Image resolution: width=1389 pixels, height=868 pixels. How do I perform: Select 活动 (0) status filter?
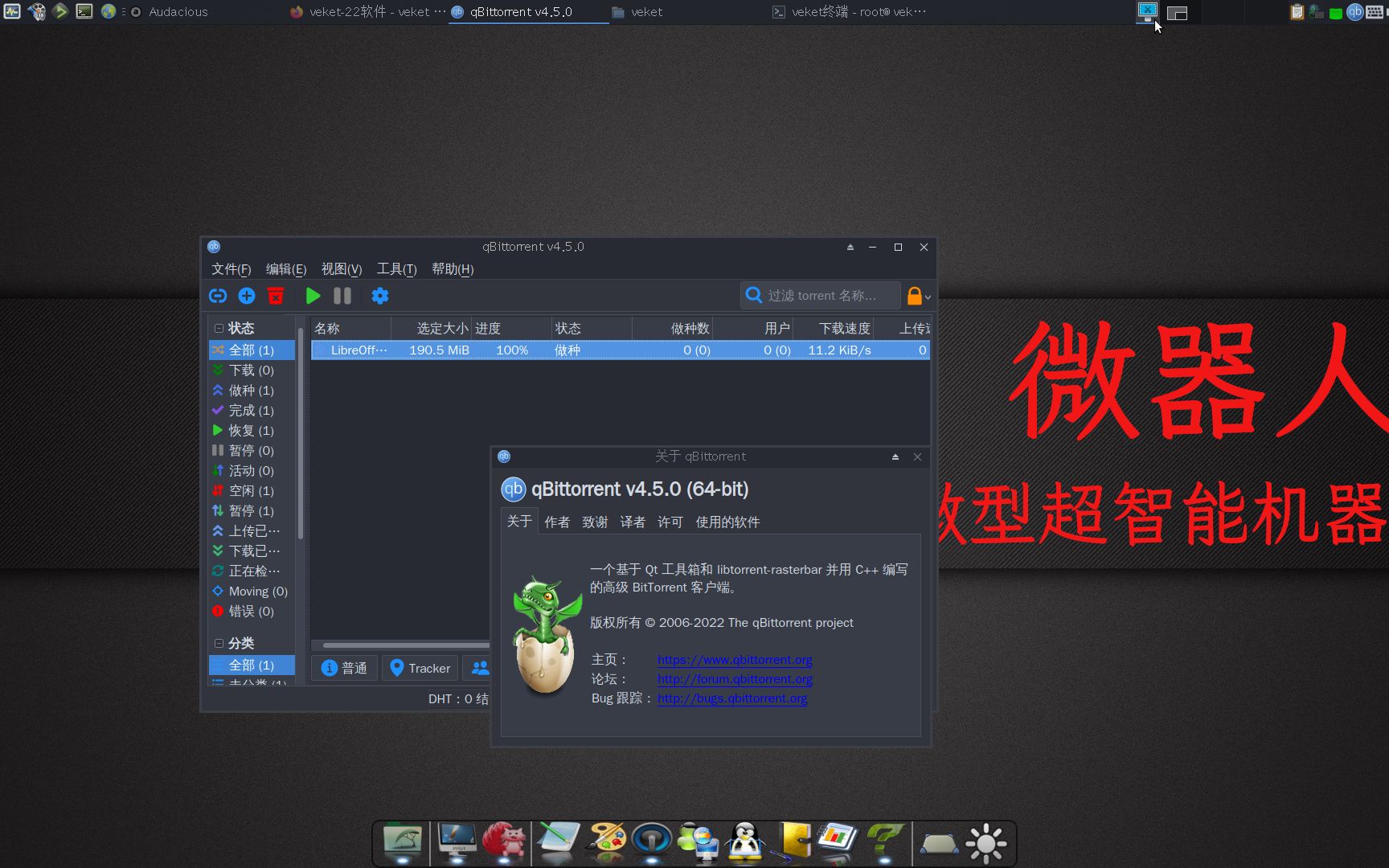[252, 471]
